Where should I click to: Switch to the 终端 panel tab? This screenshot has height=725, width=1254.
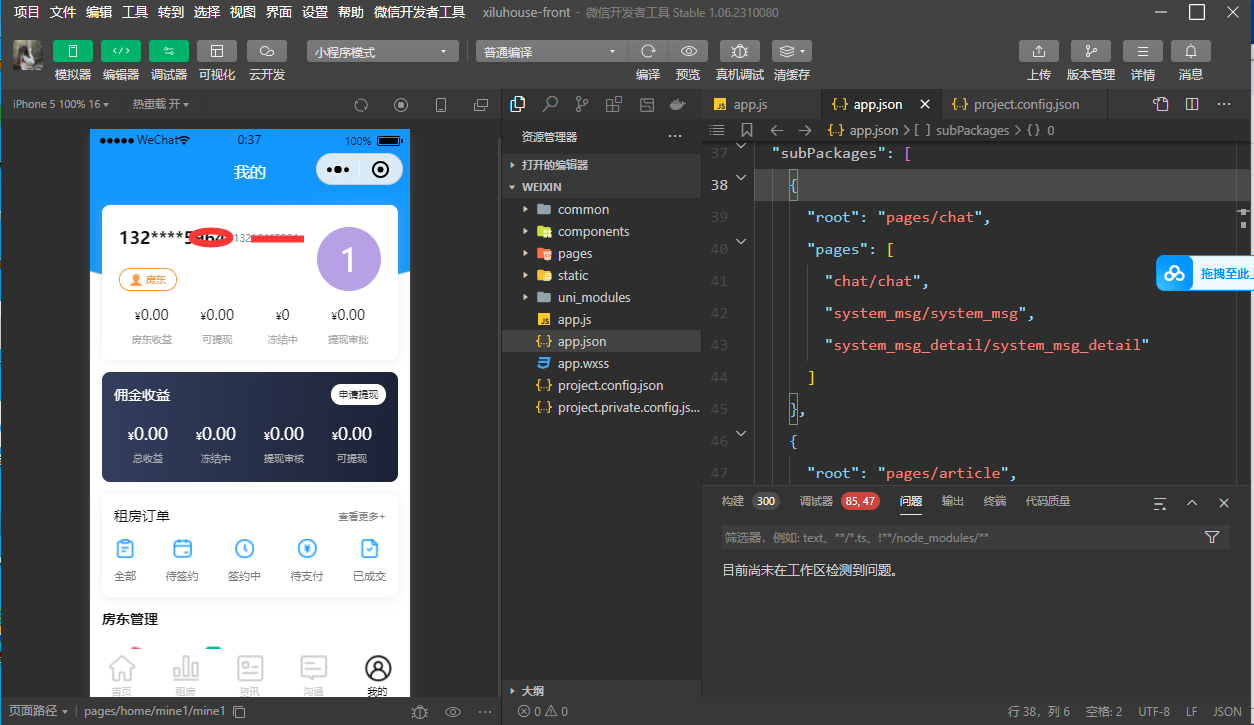[995, 501]
